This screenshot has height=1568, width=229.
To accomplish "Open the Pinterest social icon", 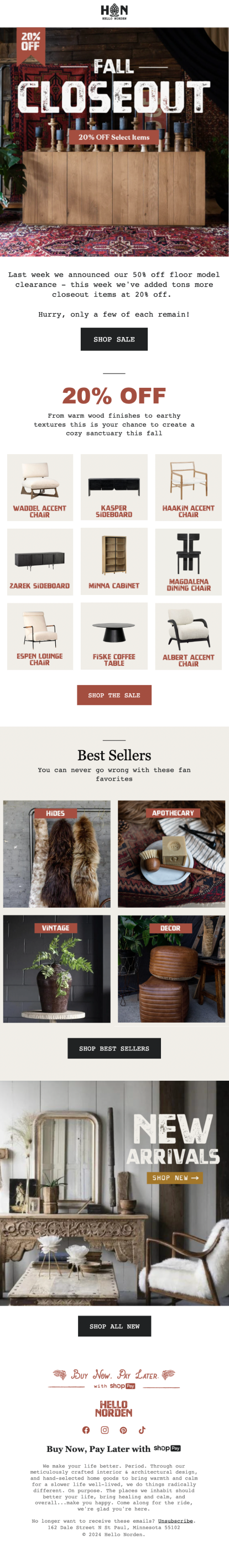I will (124, 1430).
